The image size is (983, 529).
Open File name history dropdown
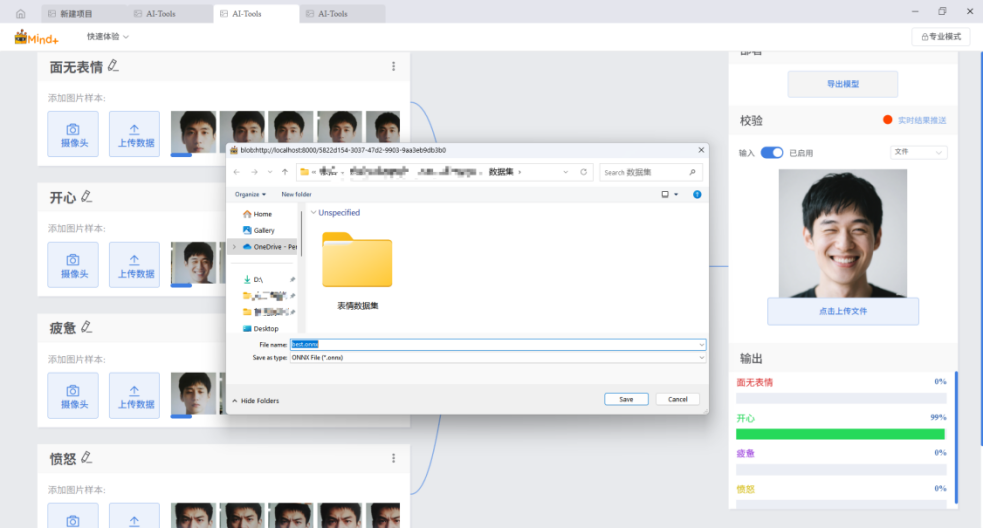pyautogui.click(x=702, y=345)
